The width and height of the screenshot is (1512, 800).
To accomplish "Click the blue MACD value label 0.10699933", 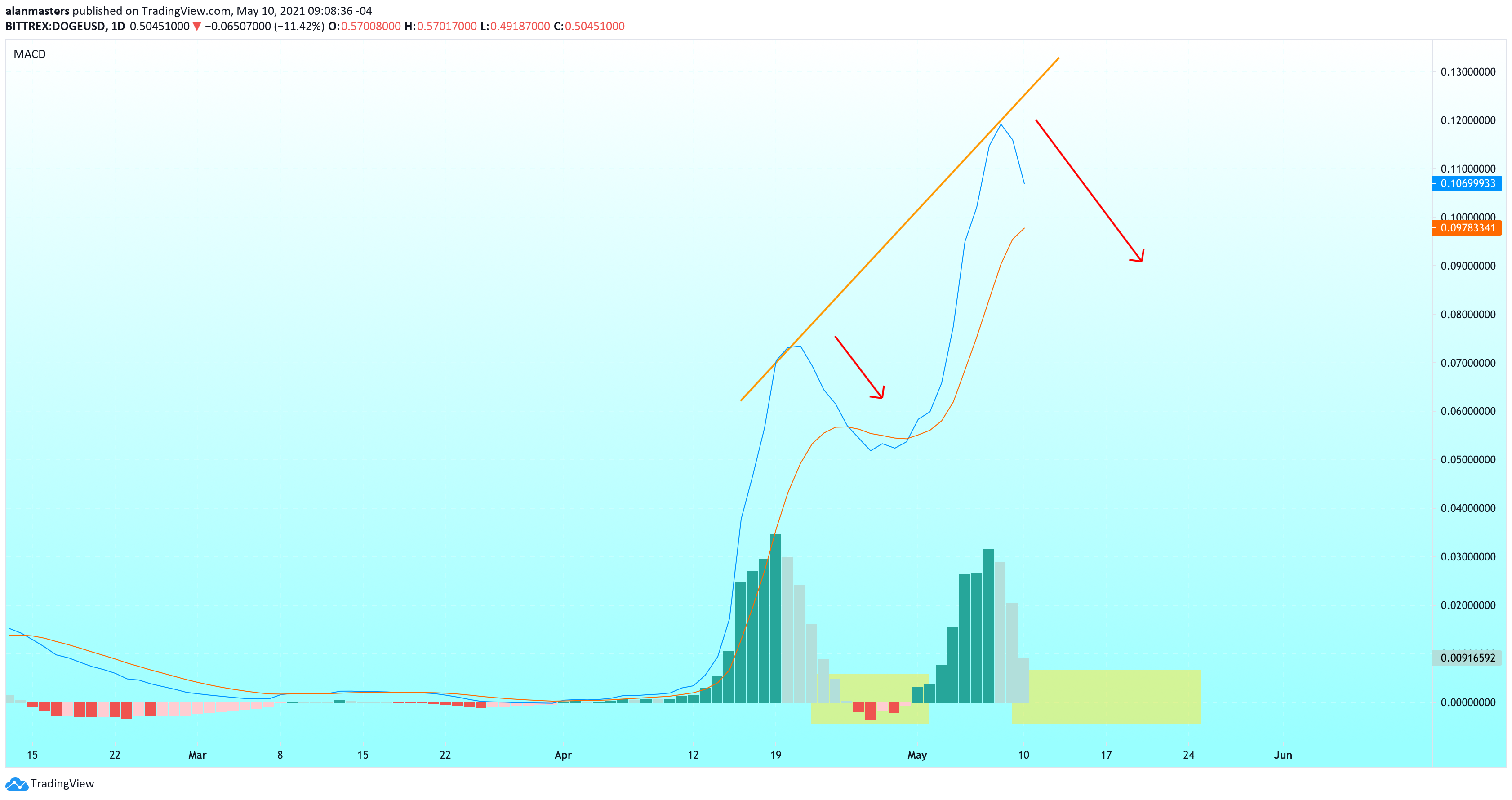I will (x=1467, y=184).
